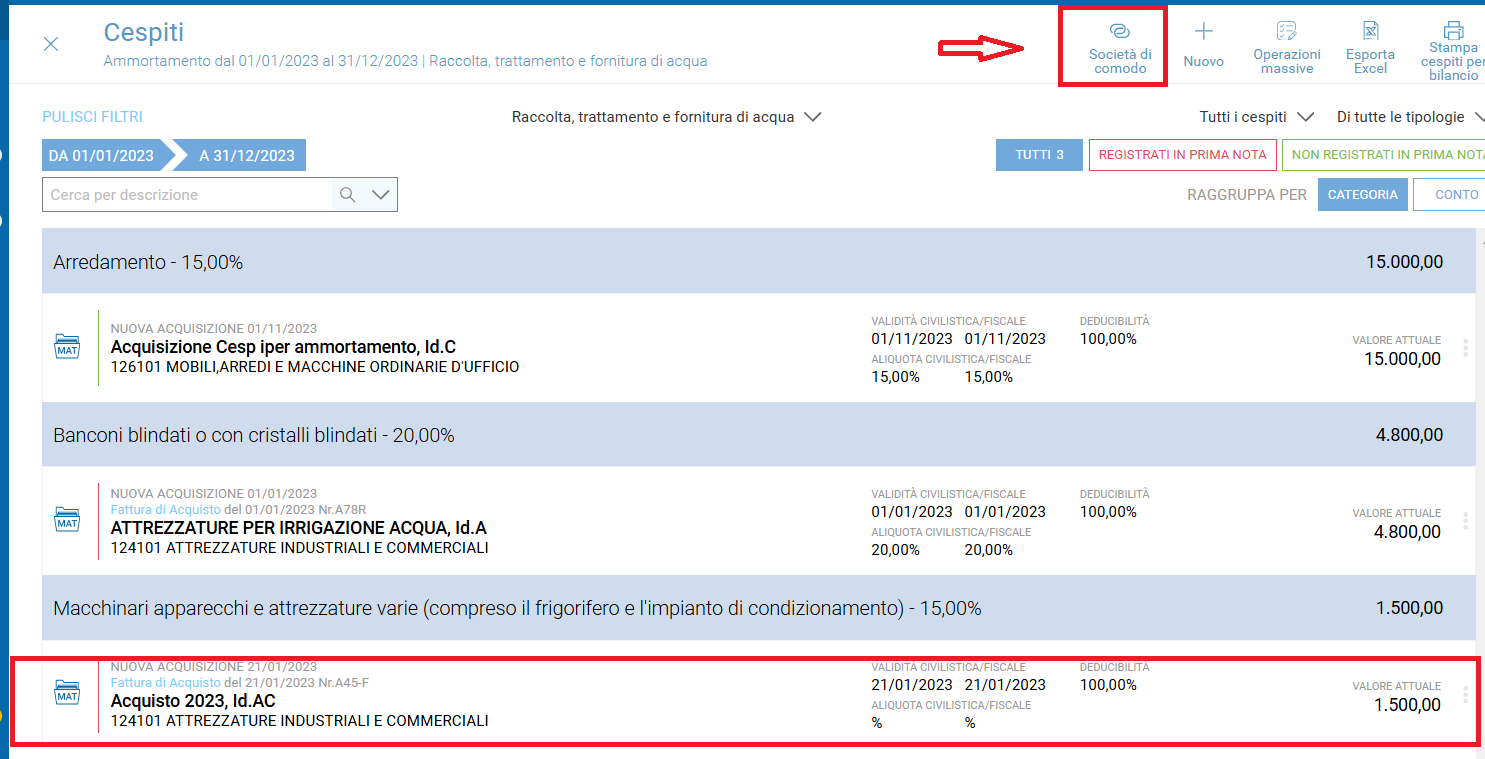The width and height of the screenshot is (1485, 759).
Task: Print with Stampa cespiti per bilancio
Action: pyautogui.click(x=1453, y=50)
